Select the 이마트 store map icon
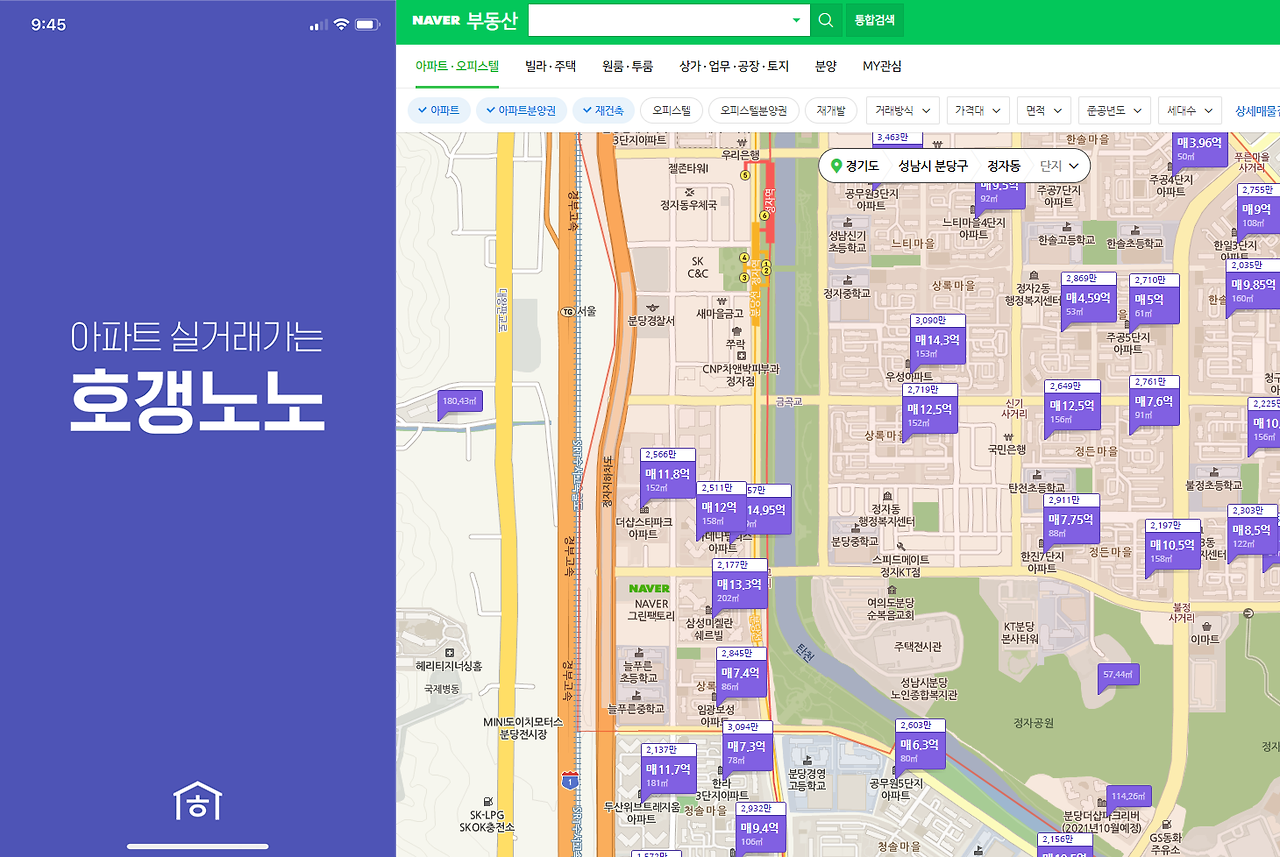Image resolution: width=1280 pixels, height=857 pixels. coord(1206,625)
